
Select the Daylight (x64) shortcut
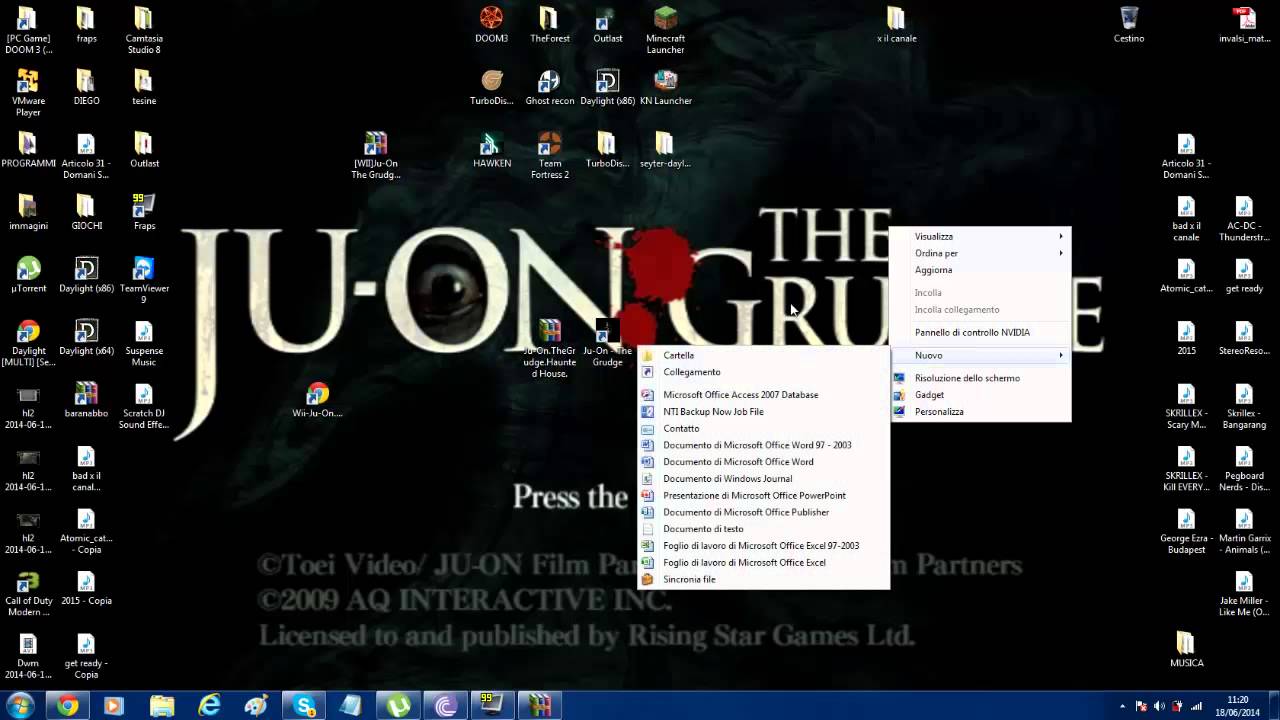[x=86, y=337]
